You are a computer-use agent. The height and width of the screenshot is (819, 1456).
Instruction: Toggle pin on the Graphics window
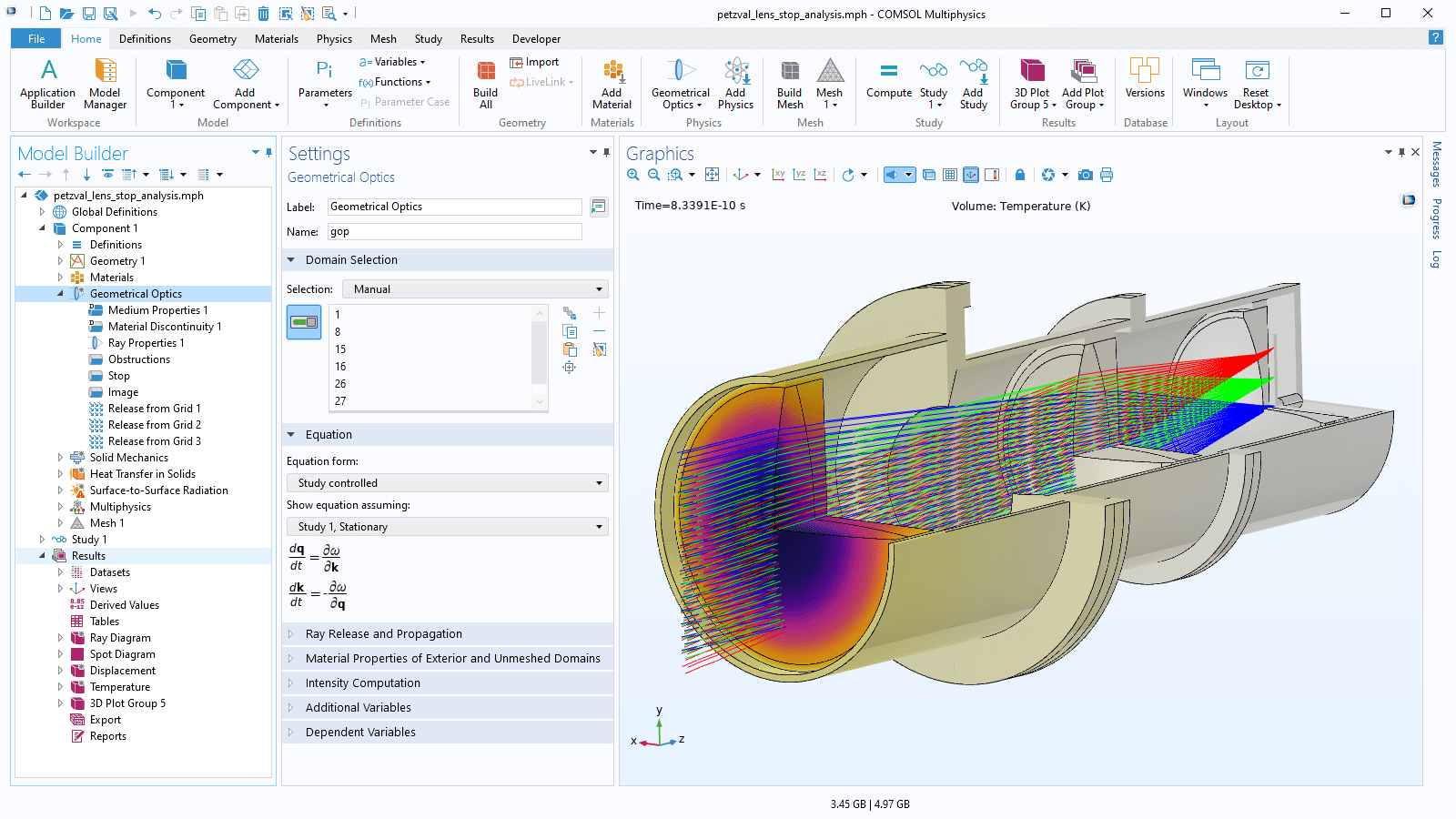pos(1402,152)
